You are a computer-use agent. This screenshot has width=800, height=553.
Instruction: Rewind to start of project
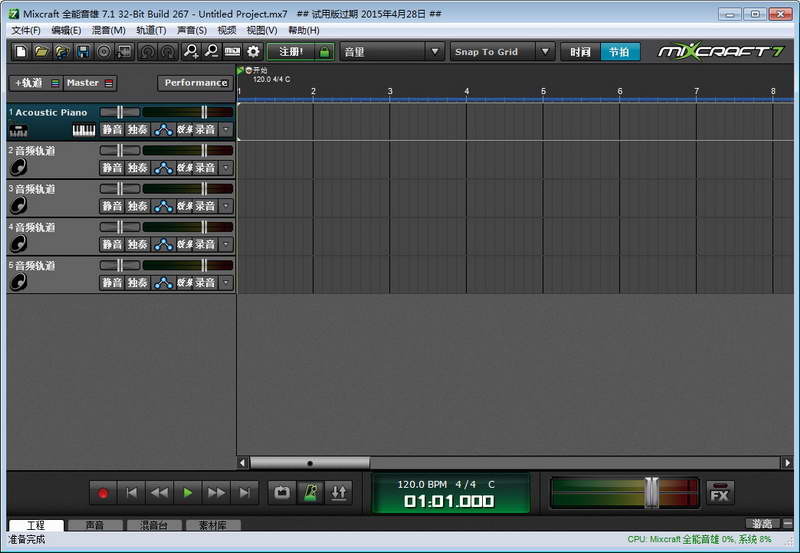[x=131, y=493]
